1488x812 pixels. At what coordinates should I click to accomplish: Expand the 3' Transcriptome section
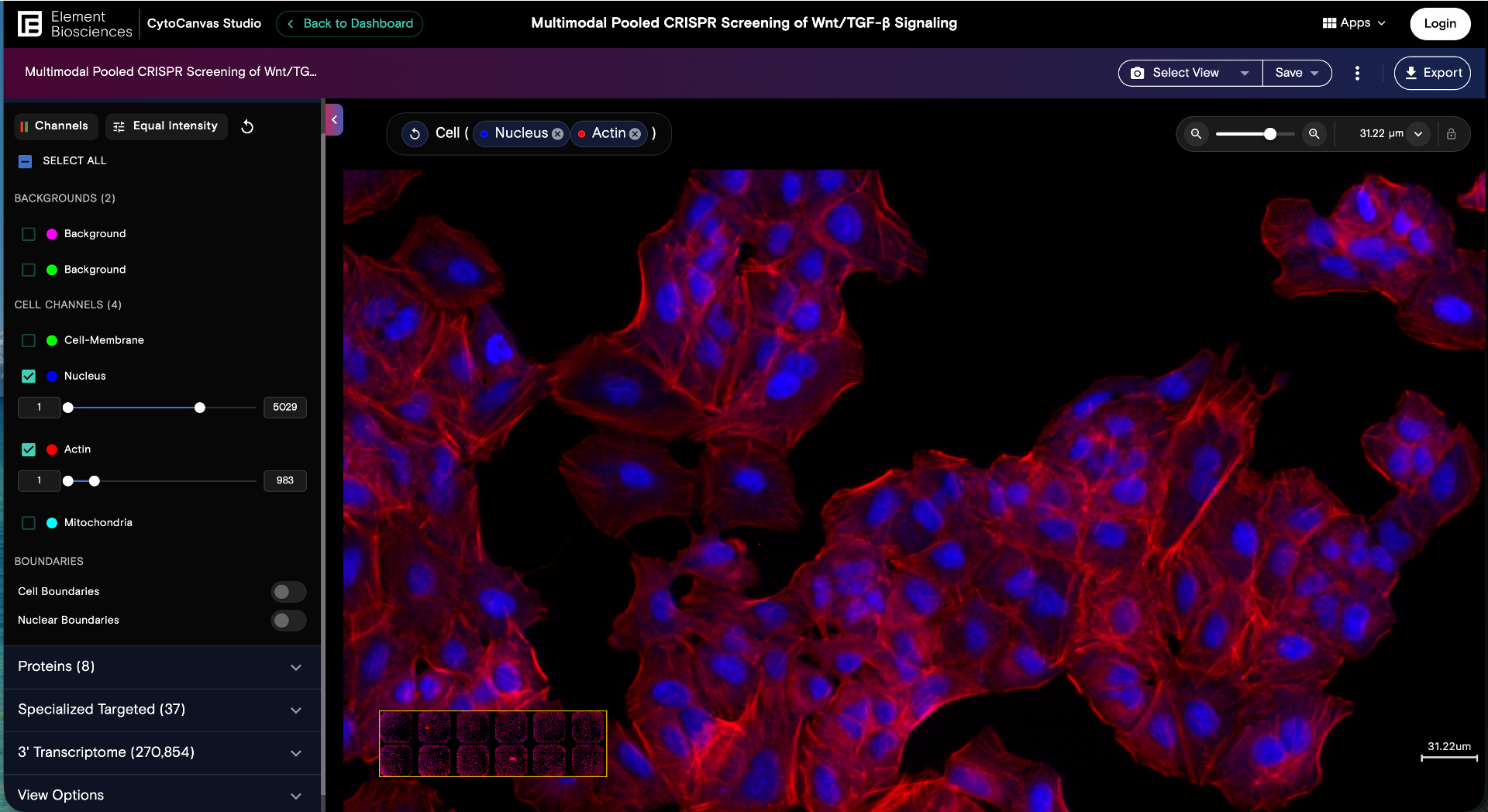[x=161, y=753]
